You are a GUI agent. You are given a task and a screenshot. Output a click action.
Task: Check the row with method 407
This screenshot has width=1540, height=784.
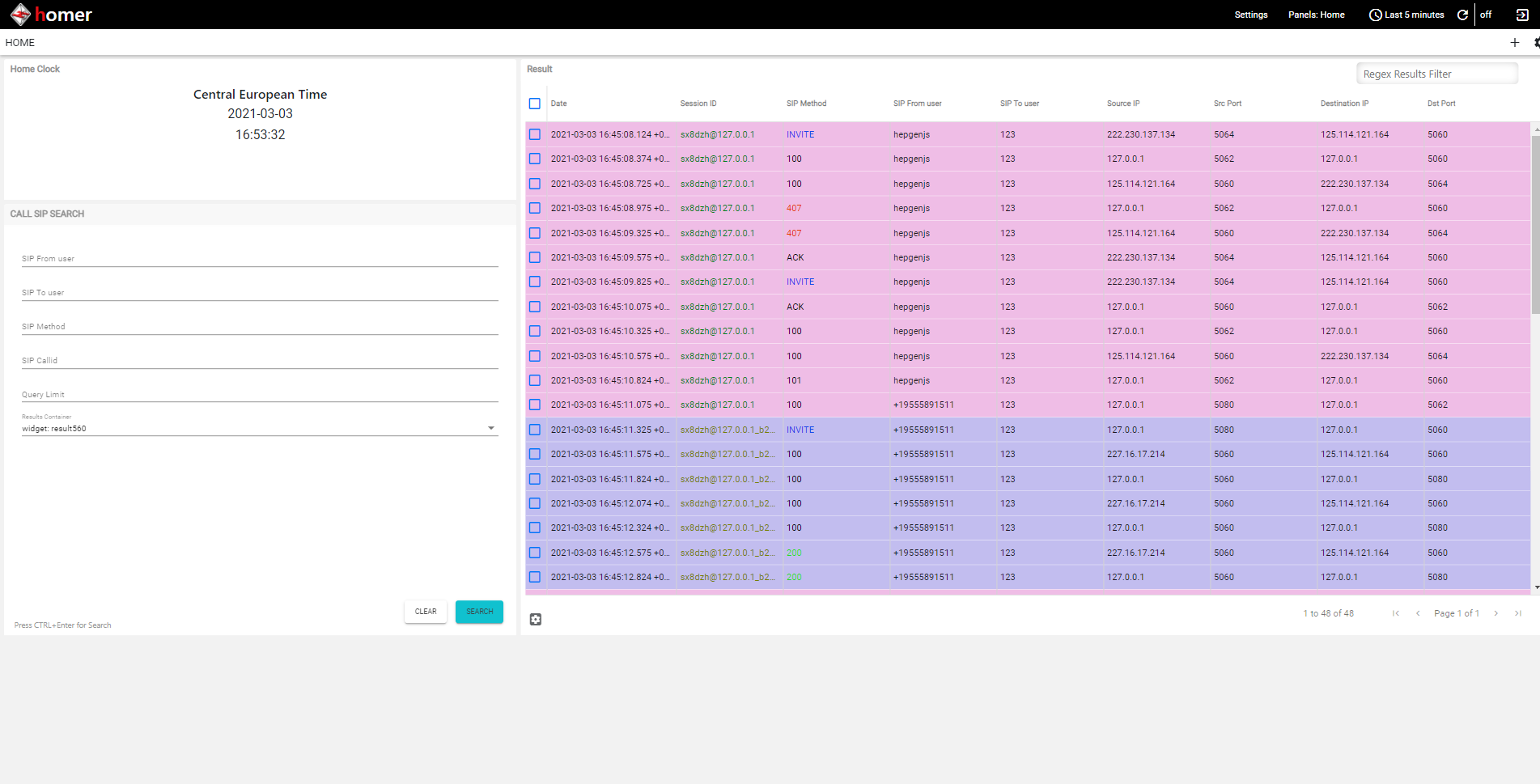(535, 208)
